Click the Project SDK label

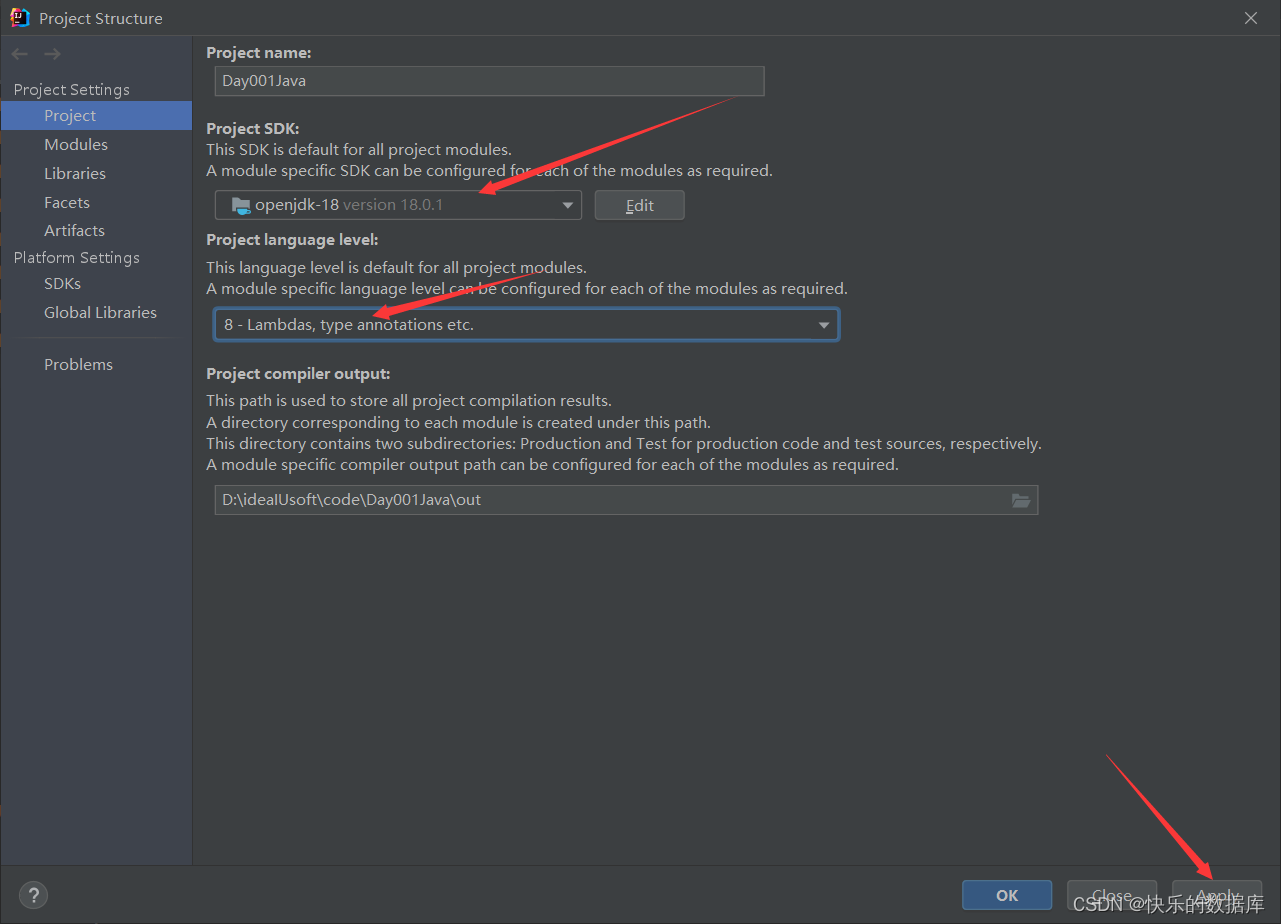click(253, 129)
